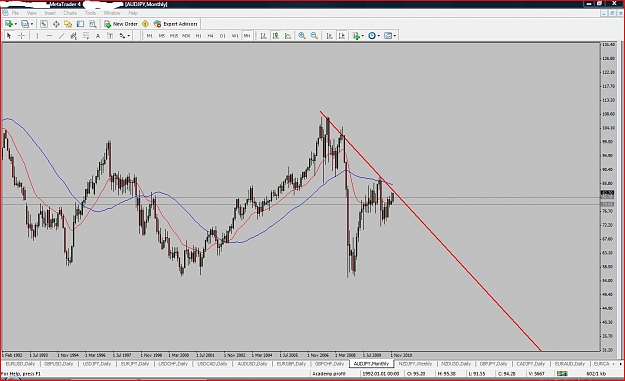Toggle the Terminal window icon
The image size is (625, 381).
pyautogui.click(x=81, y=24)
